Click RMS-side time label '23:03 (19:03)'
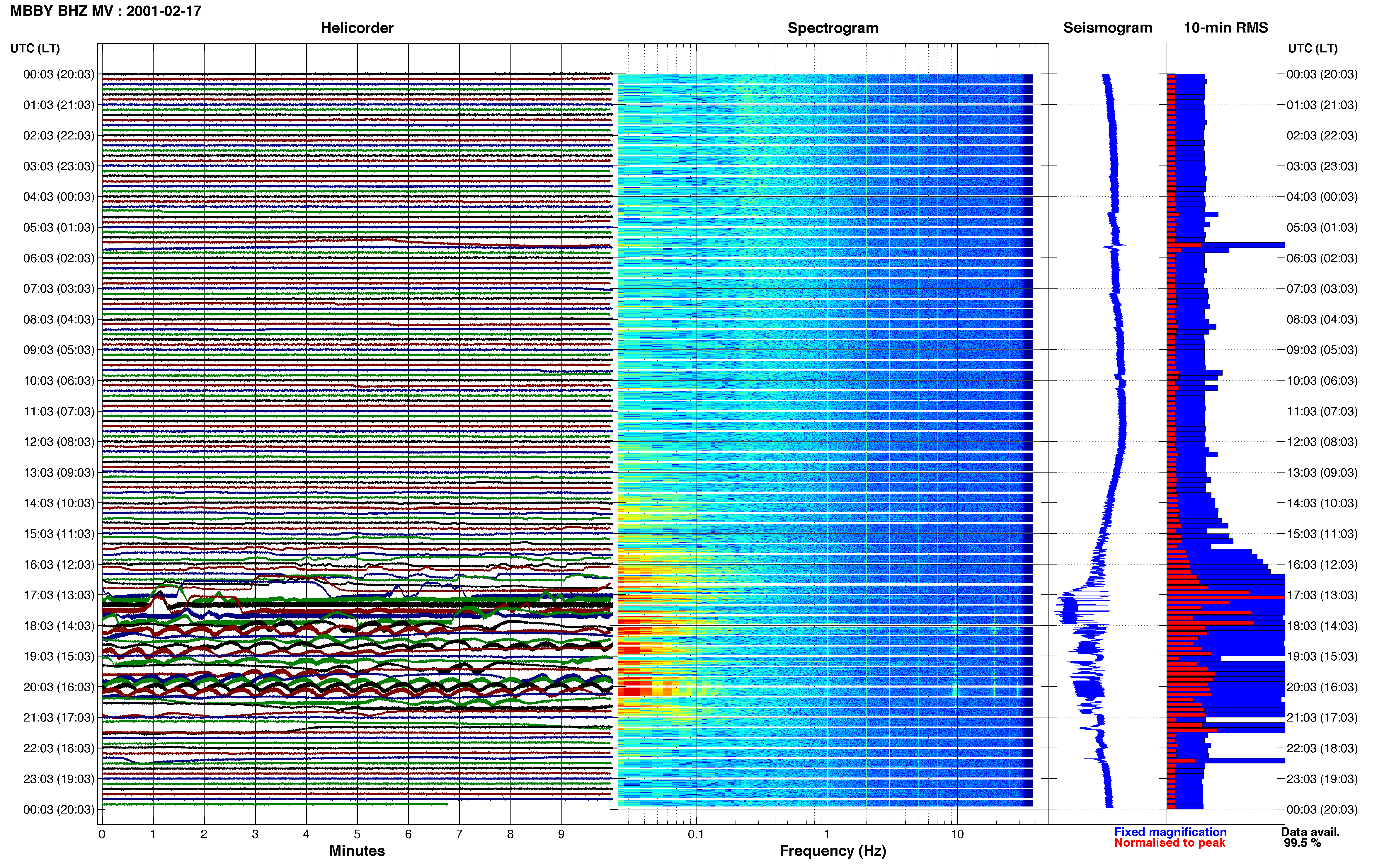Image resolution: width=1389 pixels, height=868 pixels. coord(1322,779)
